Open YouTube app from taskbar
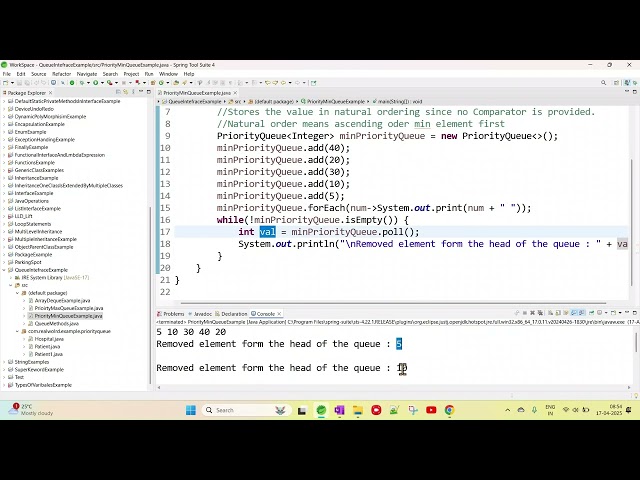 [x=431, y=410]
